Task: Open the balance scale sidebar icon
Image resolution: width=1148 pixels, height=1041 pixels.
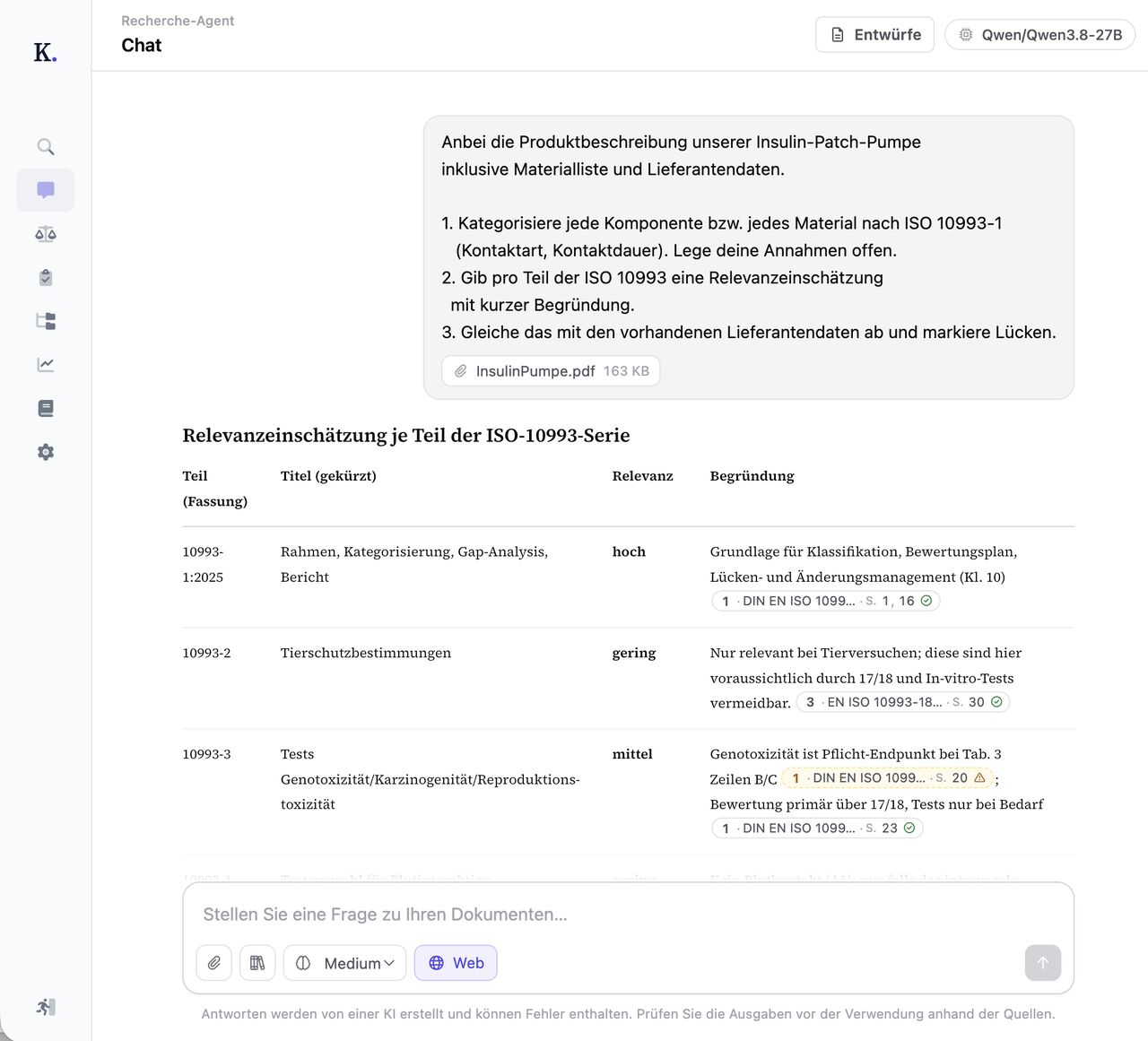Action: [46, 234]
